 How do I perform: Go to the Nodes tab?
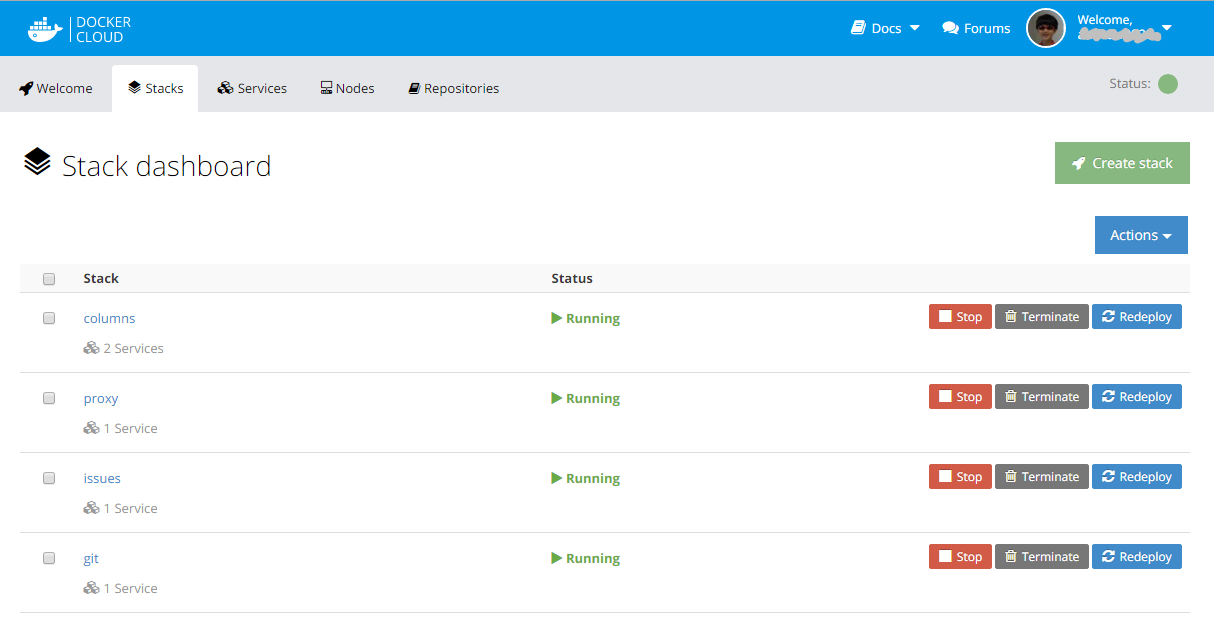point(347,88)
